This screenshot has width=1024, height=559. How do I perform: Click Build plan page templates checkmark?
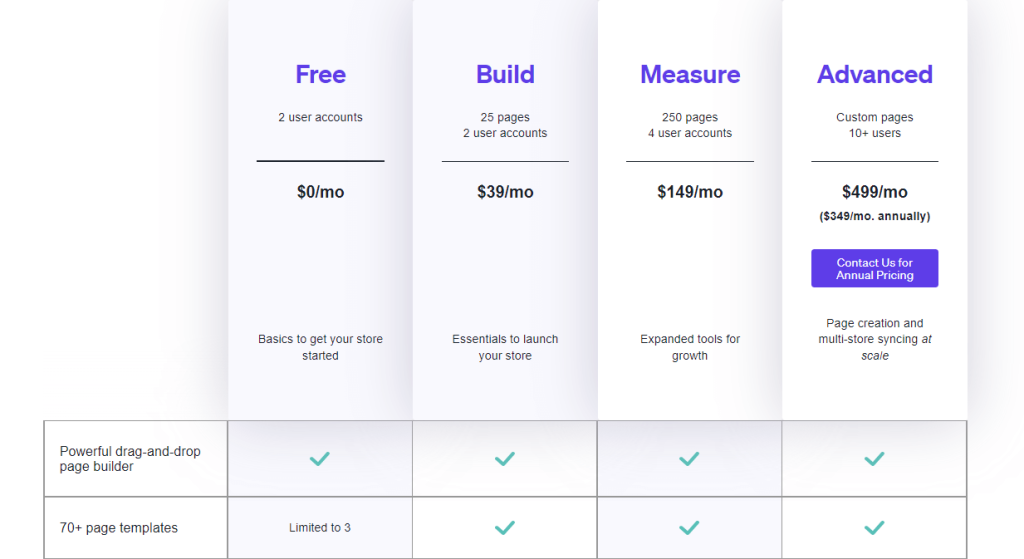coord(505,527)
